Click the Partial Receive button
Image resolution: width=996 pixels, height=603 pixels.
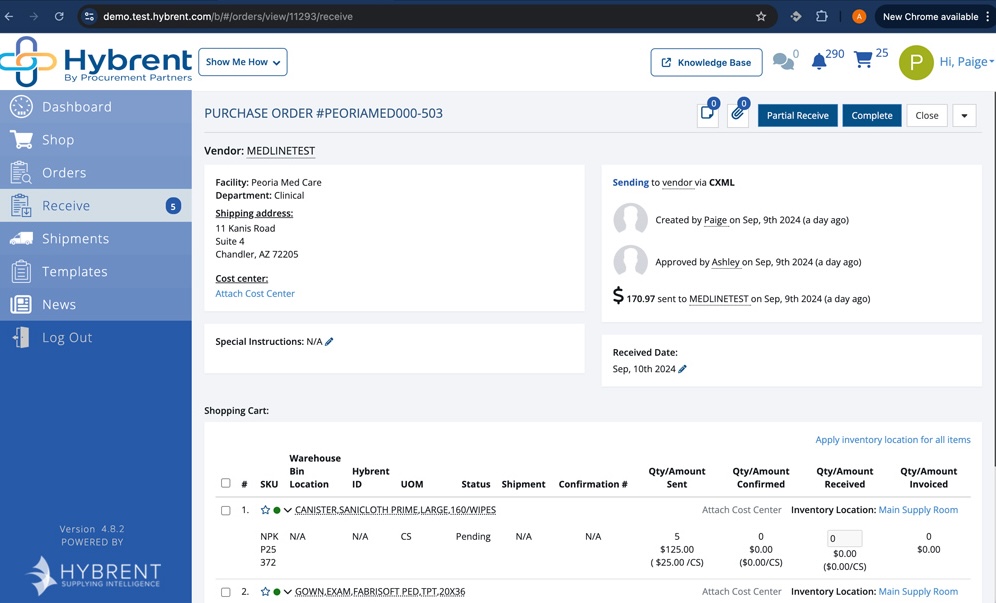coord(797,116)
